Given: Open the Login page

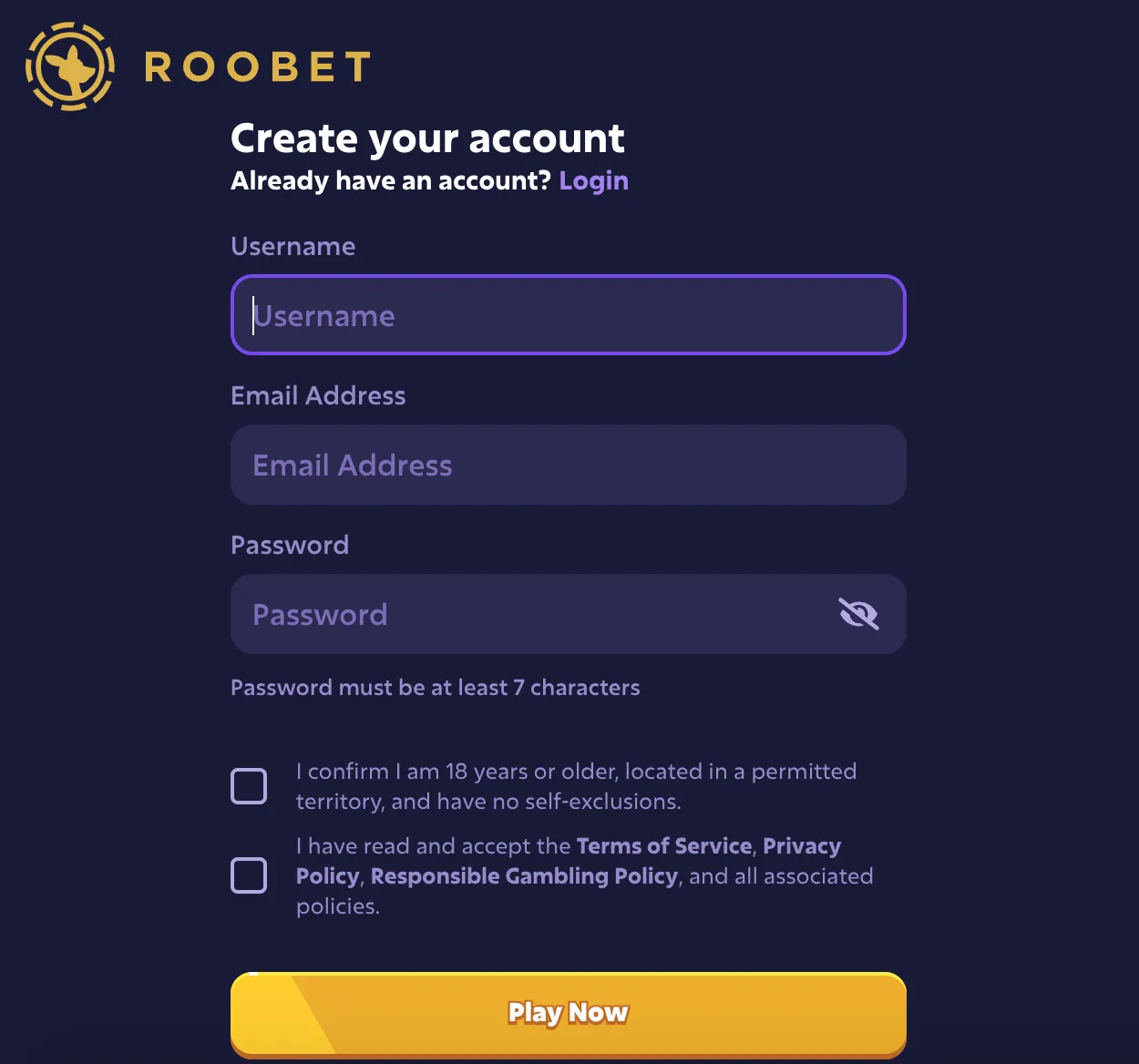Looking at the screenshot, I should (x=593, y=180).
